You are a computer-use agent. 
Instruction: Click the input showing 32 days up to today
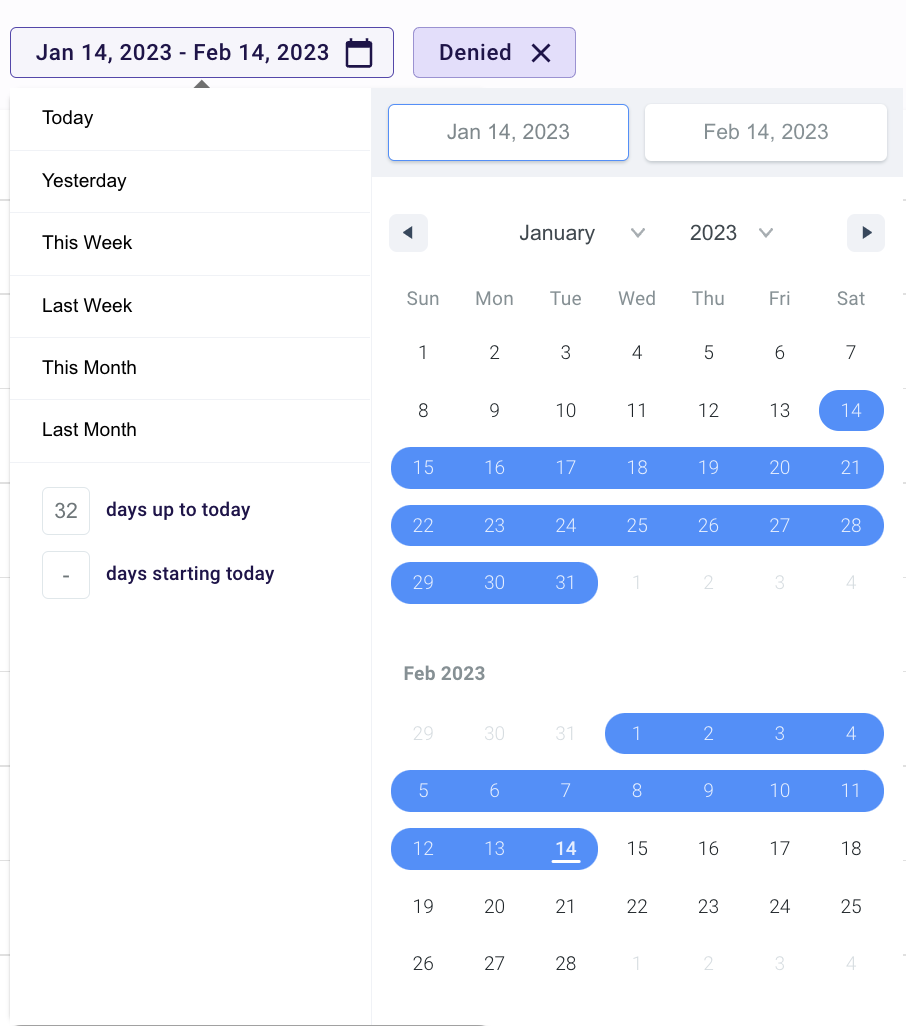(66, 510)
